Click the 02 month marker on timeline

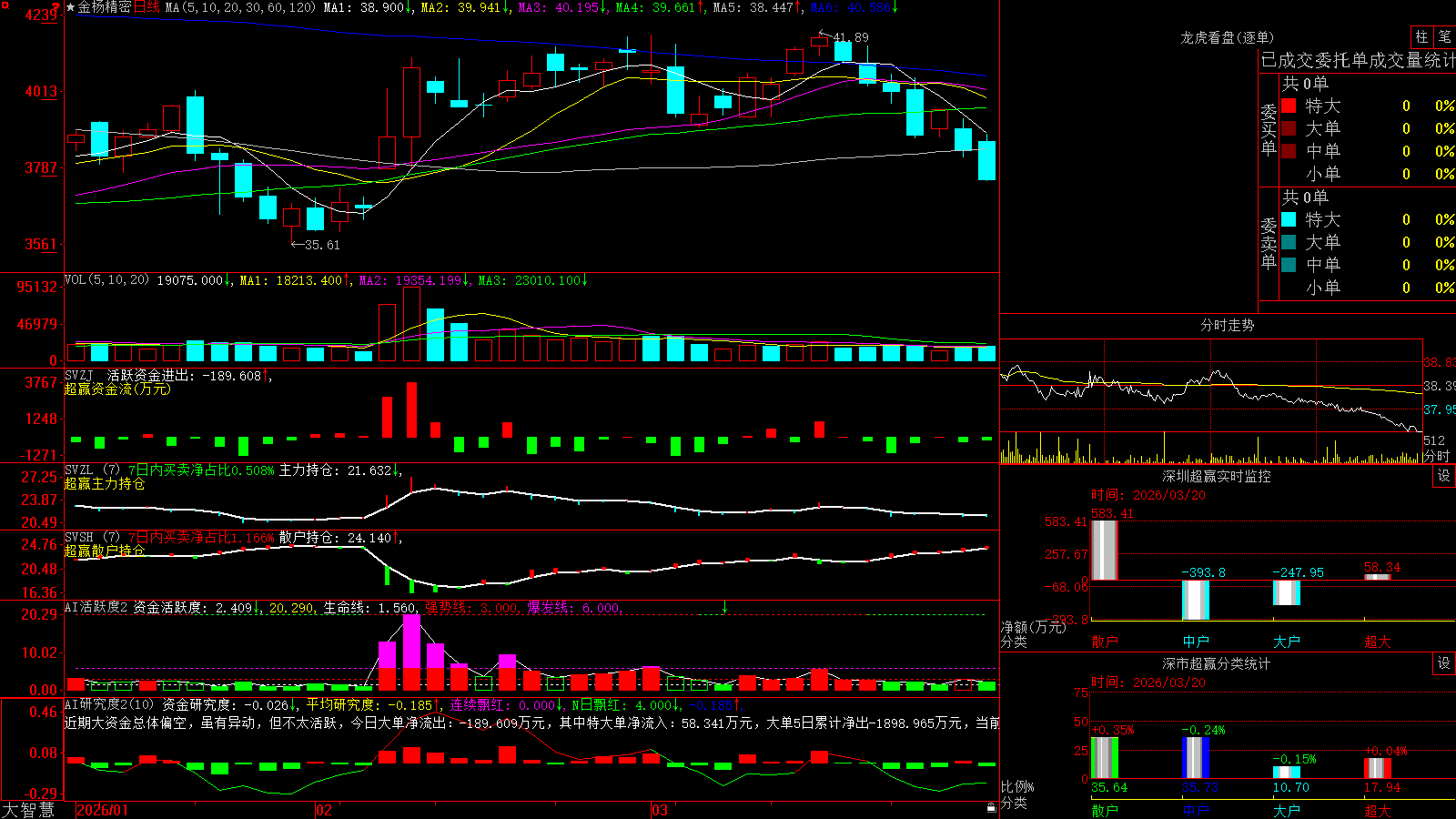pyautogui.click(x=324, y=810)
